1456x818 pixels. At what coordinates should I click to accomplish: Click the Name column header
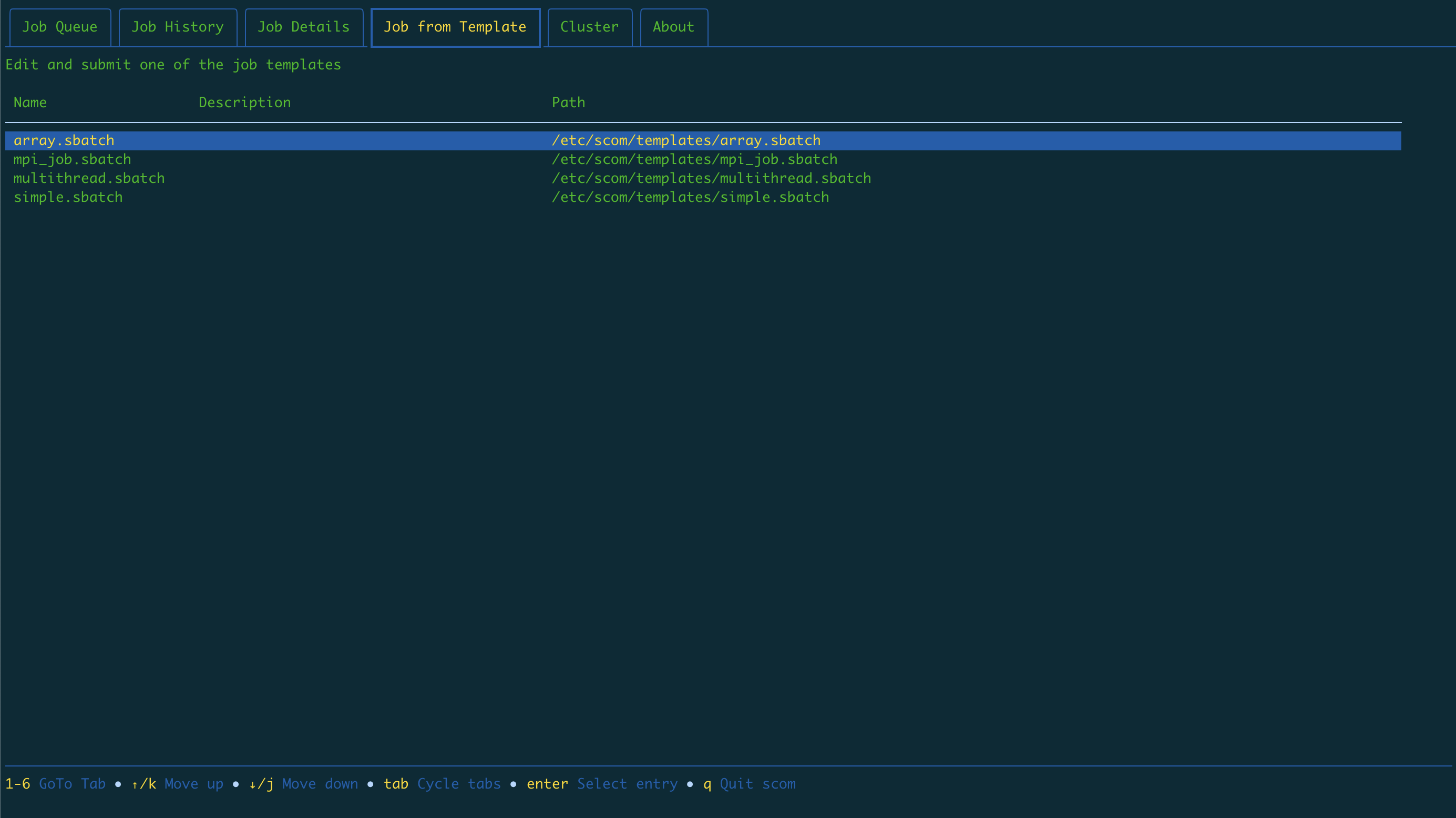click(30, 103)
